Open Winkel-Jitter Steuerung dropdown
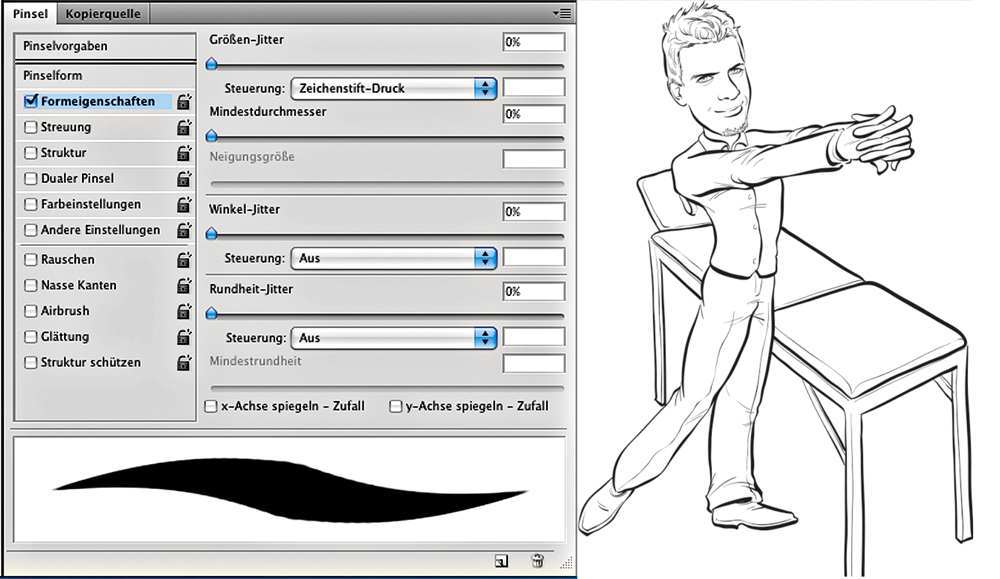 point(393,258)
